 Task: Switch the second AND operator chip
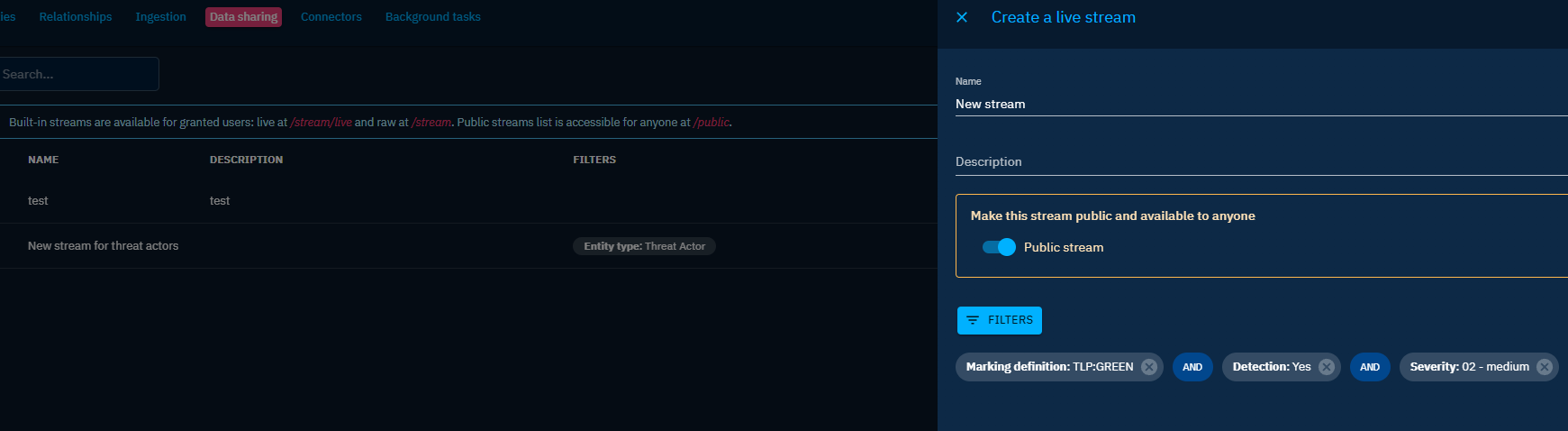click(1370, 367)
